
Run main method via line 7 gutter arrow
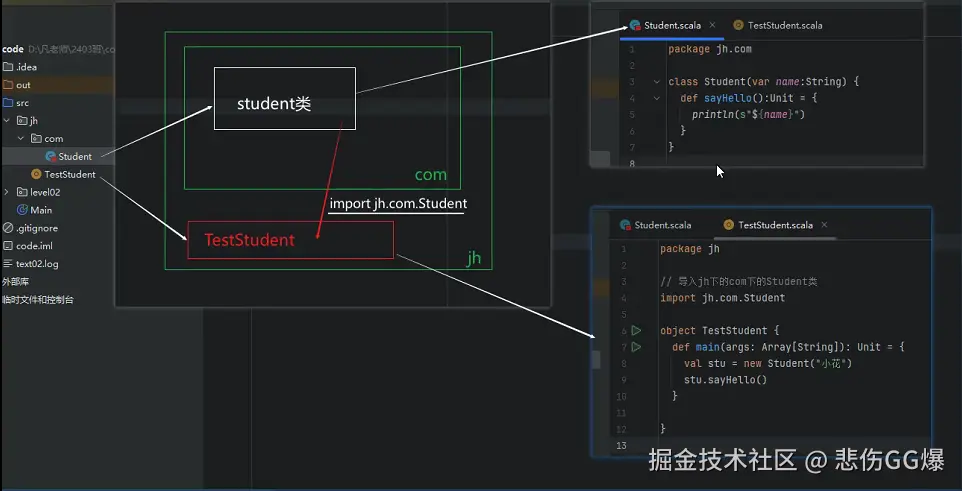(x=636, y=347)
